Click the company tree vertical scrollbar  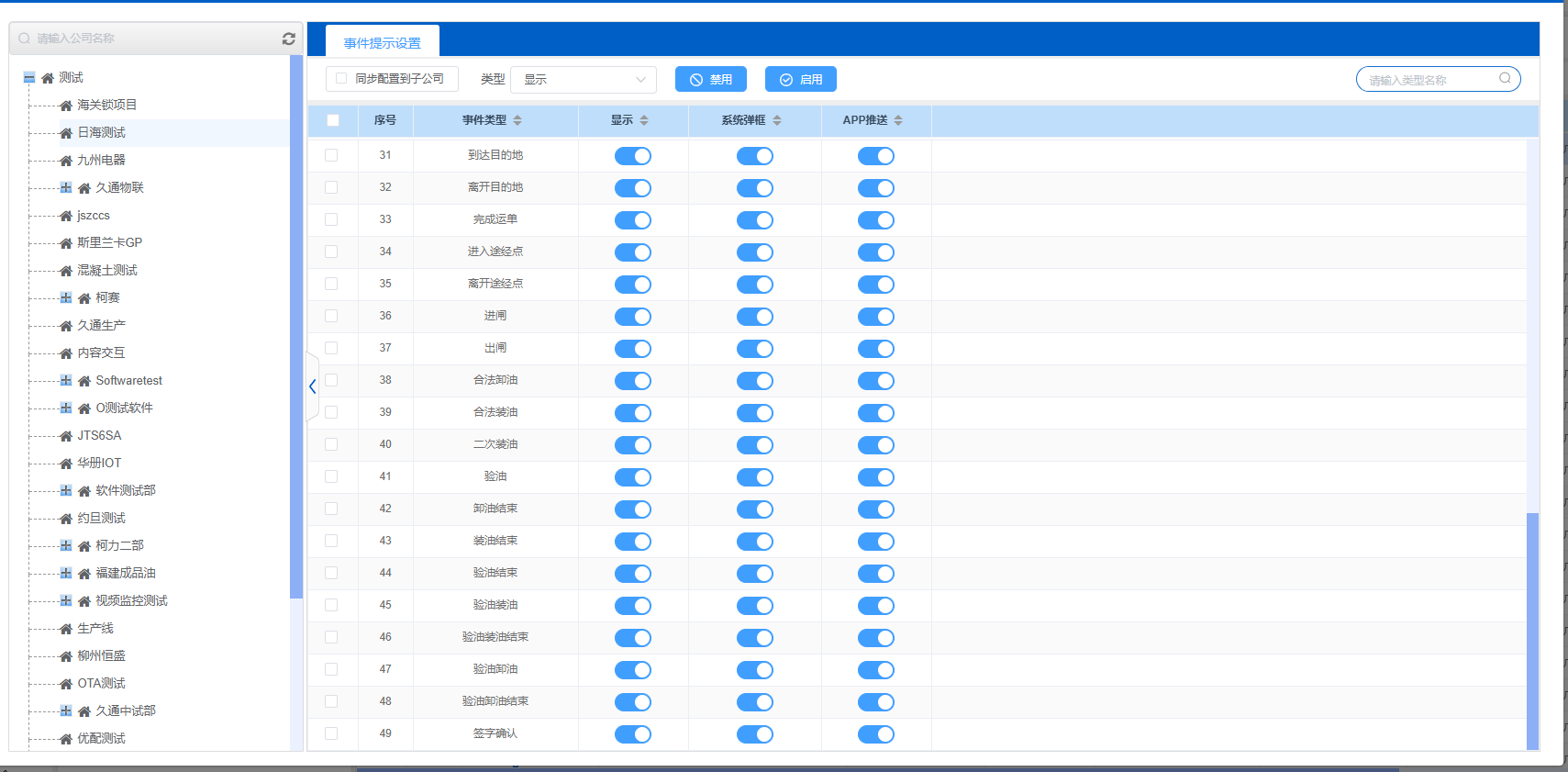295,326
